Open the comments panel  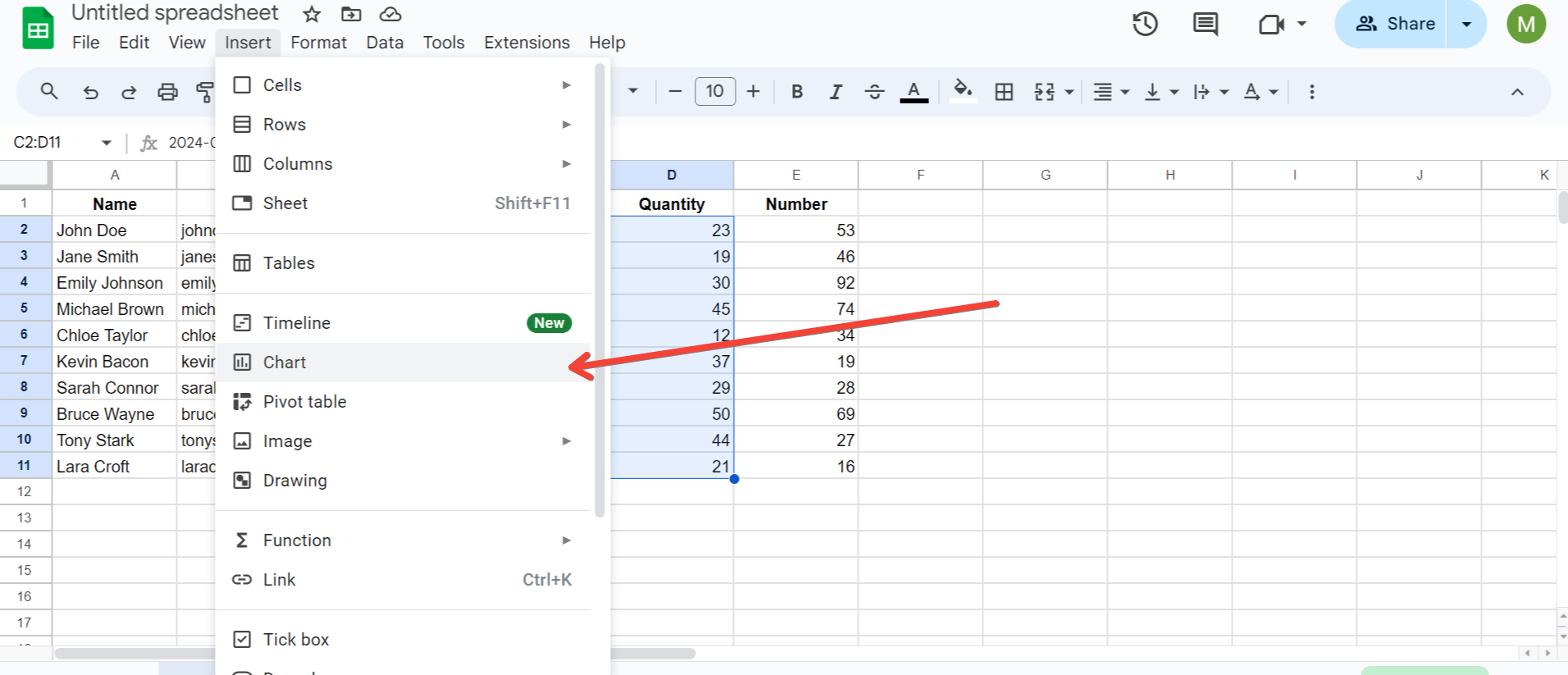(1206, 24)
